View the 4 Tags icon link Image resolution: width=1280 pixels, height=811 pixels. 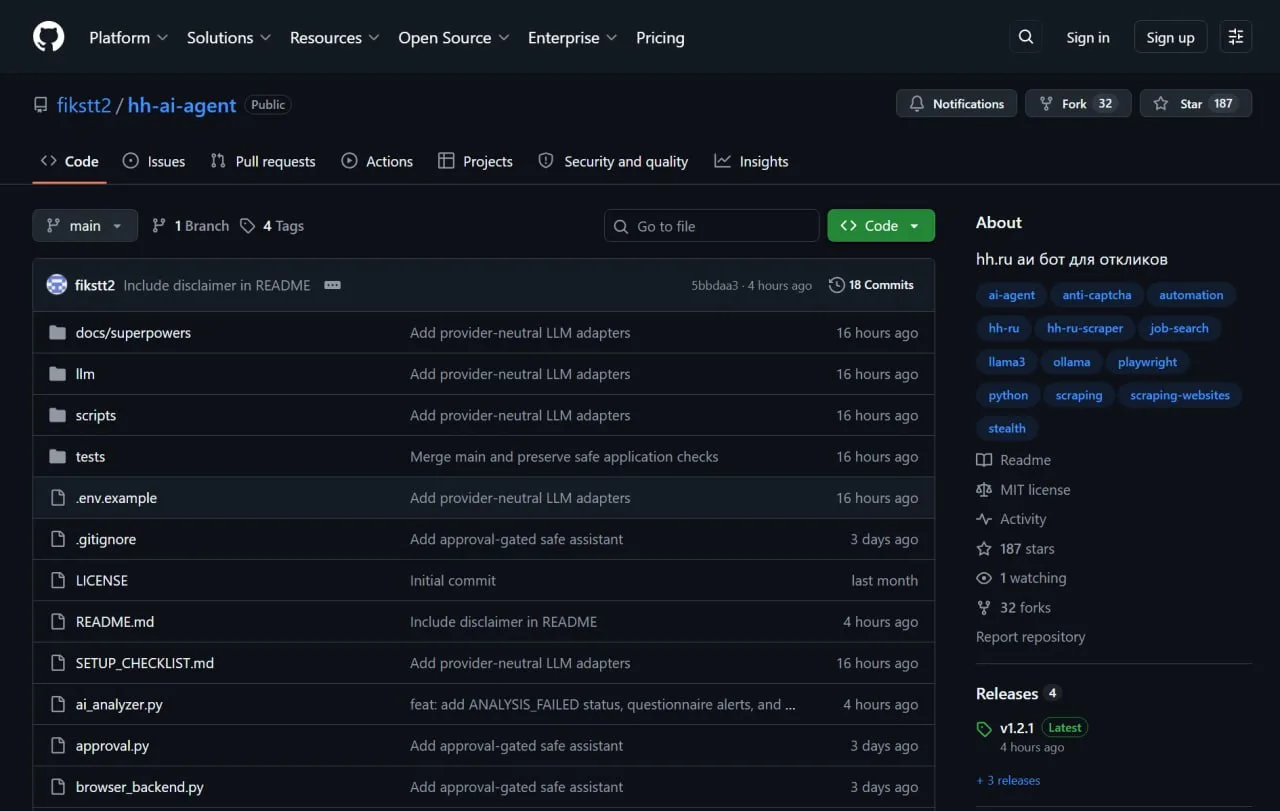(272, 226)
